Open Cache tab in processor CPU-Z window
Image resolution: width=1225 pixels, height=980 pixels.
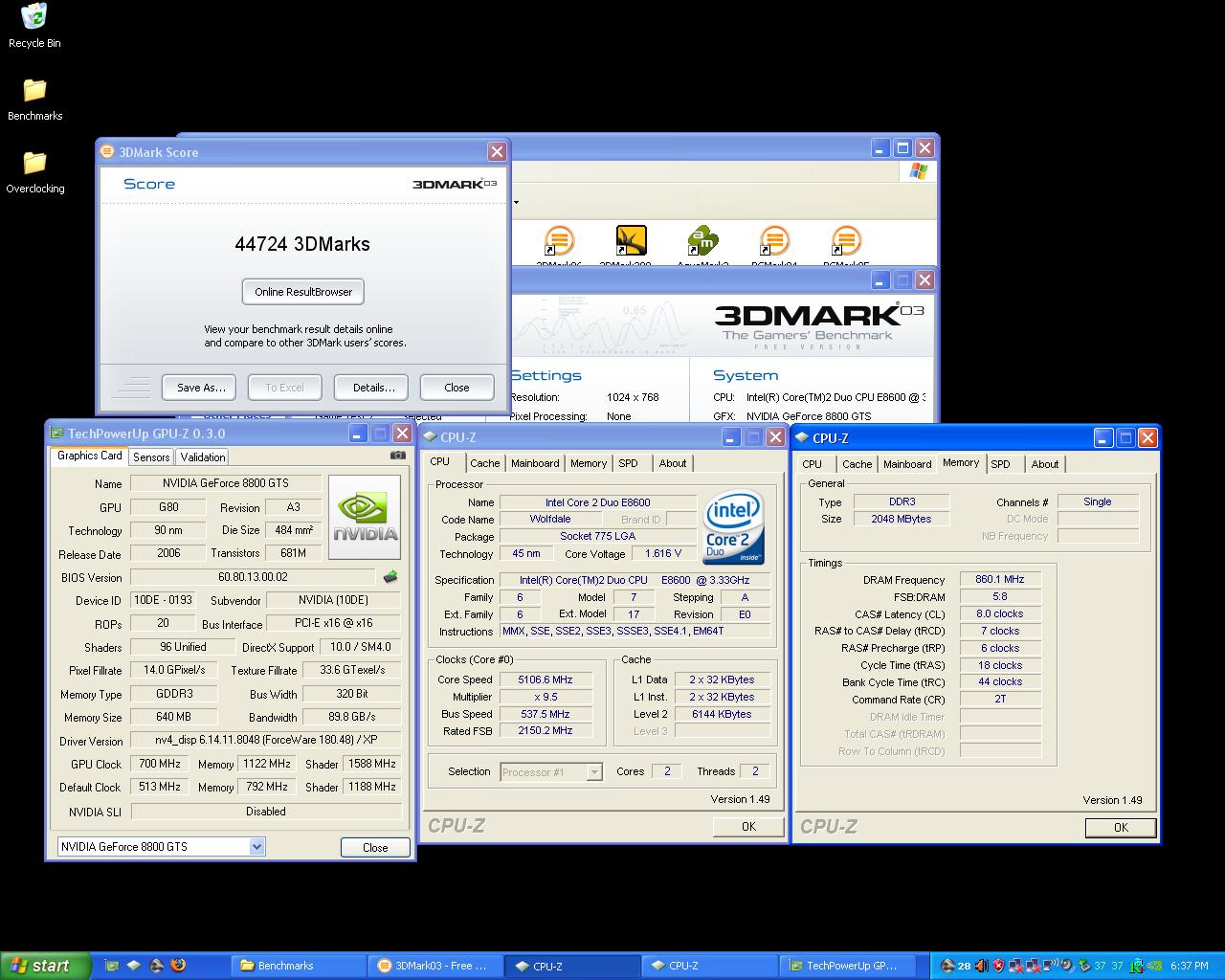485,463
